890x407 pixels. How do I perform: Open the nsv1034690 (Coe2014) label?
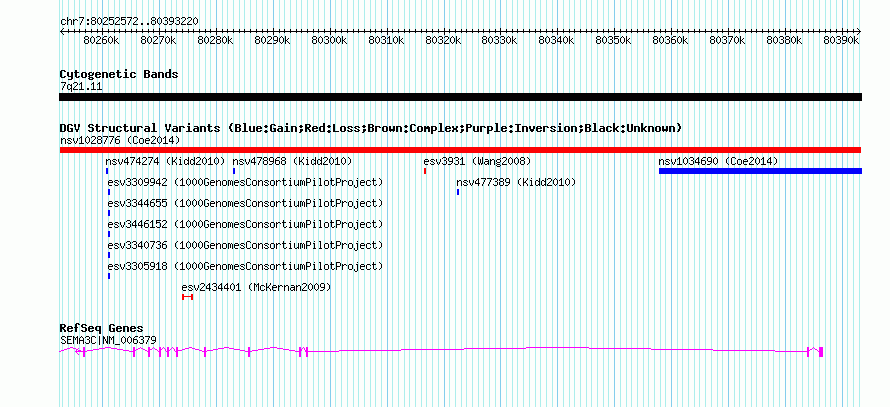pyautogui.click(x=718, y=161)
